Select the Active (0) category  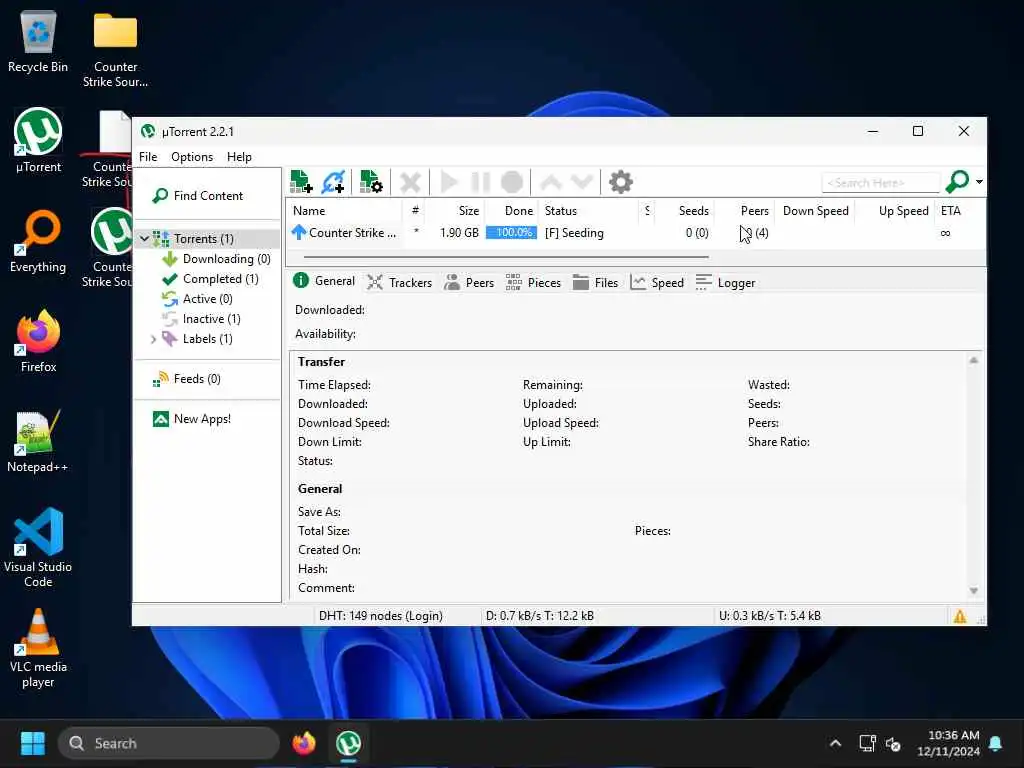(207, 298)
